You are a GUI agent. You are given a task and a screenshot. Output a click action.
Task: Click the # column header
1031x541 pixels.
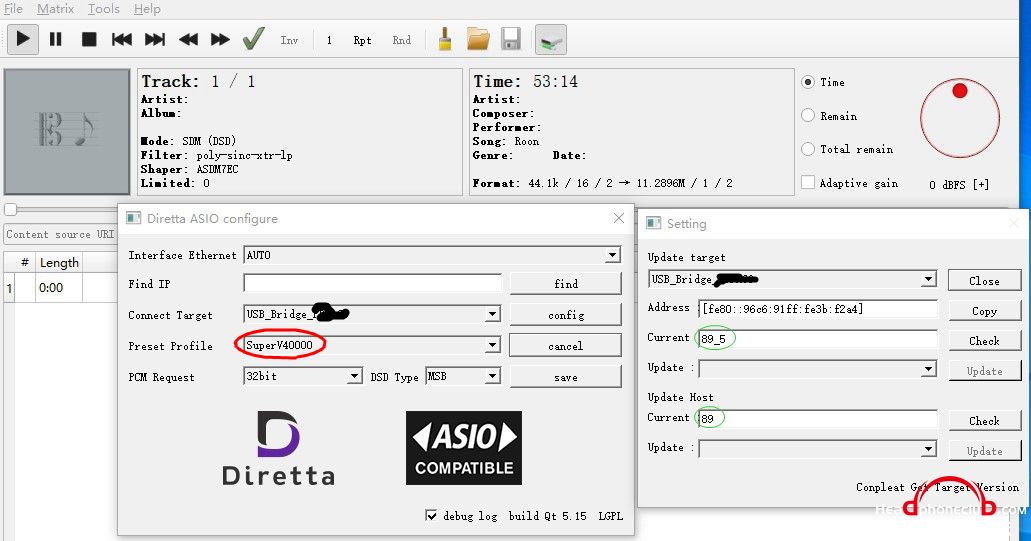[x=24, y=263]
